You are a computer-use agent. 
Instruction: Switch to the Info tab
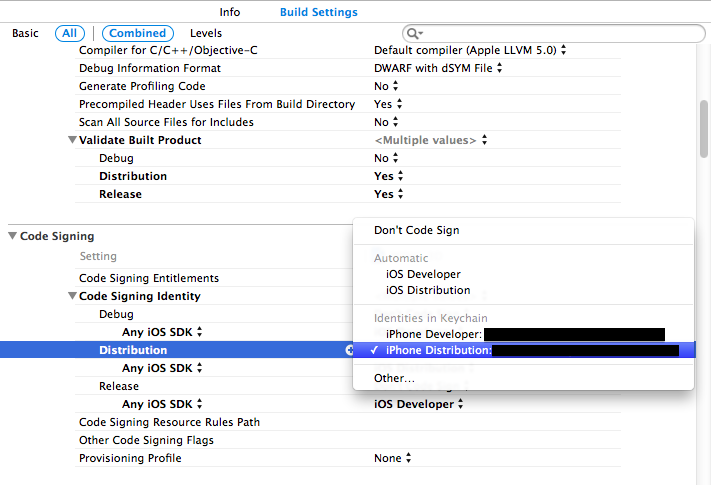[229, 12]
